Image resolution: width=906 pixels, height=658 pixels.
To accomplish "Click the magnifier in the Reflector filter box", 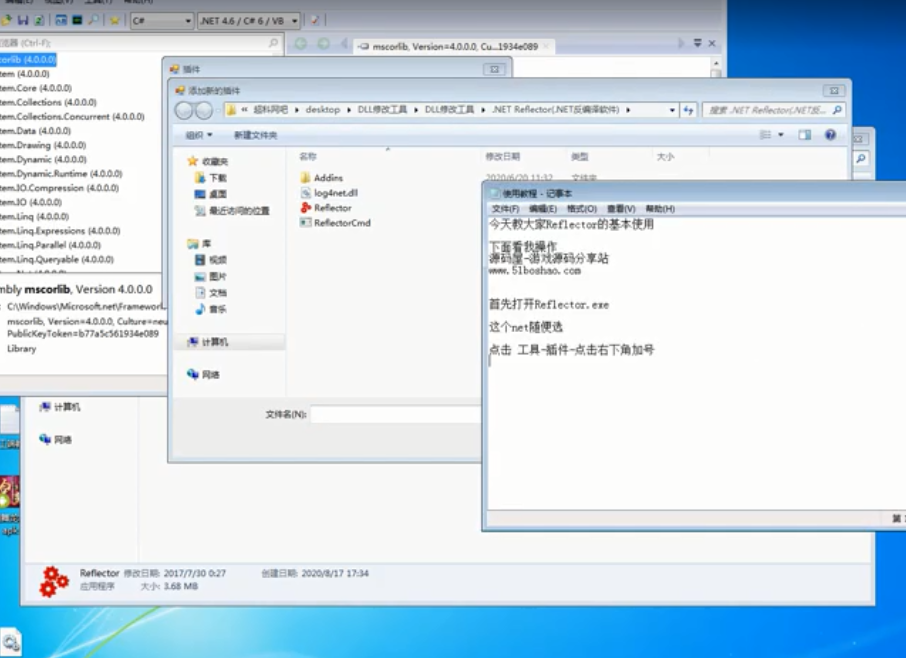I will (x=273, y=43).
